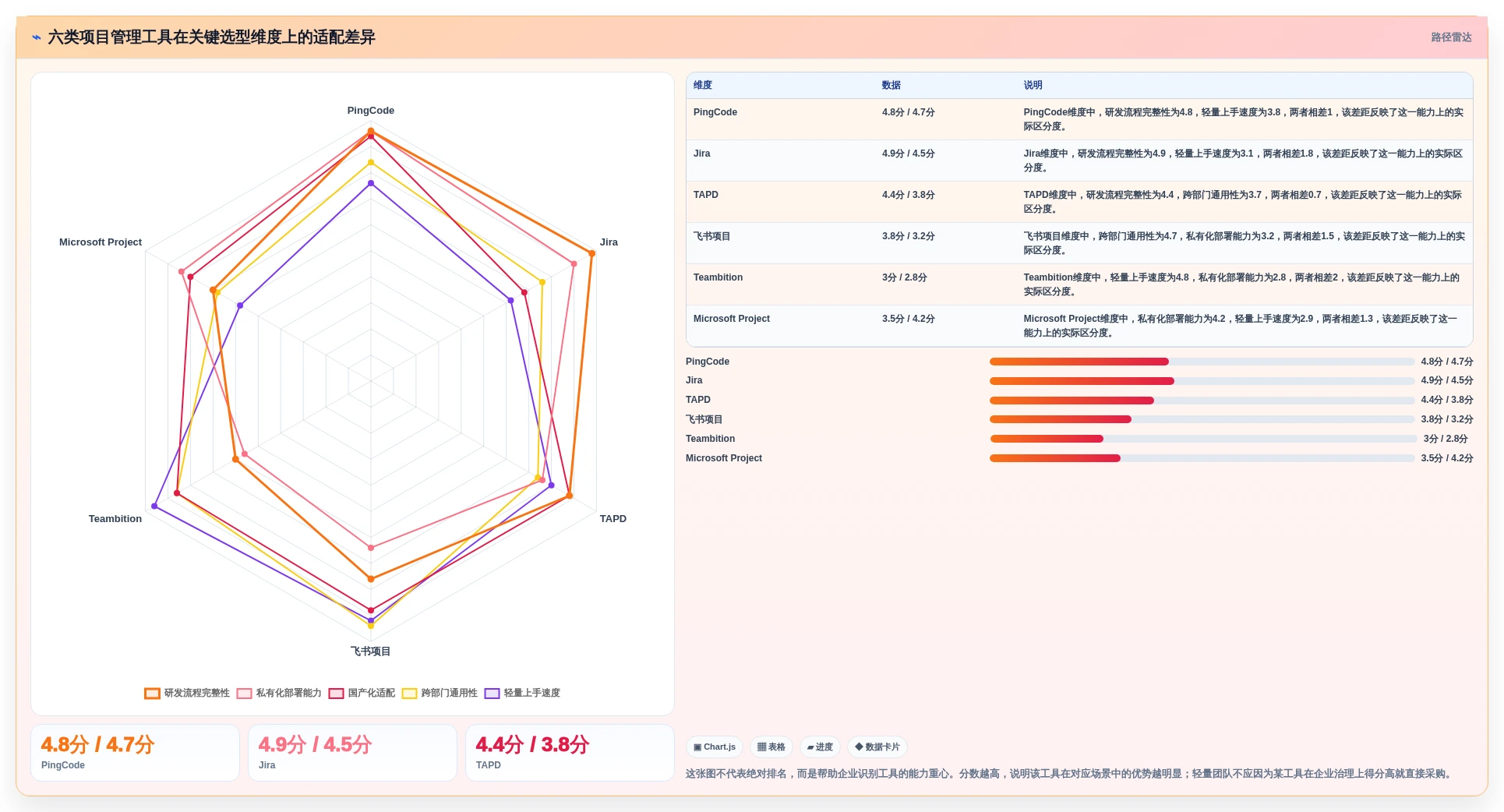Screen dimensions: 1504x812
Task: Click the TAPD axis label on radar
Action: tap(613, 519)
